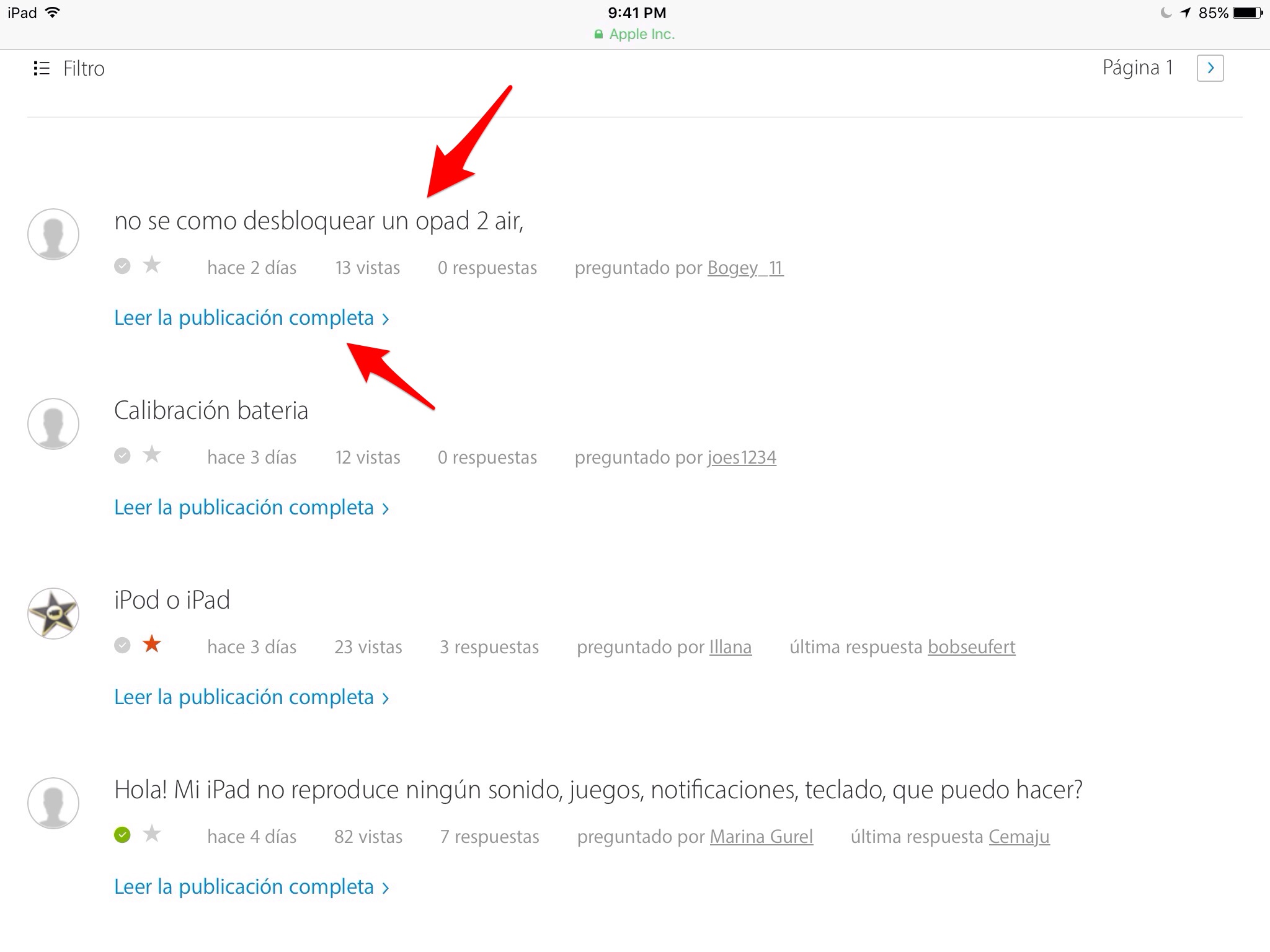Image resolution: width=1270 pixels, height=952 pixels.
Task: Open Leer la publicación completa under opad post
Action: (251, 318)
